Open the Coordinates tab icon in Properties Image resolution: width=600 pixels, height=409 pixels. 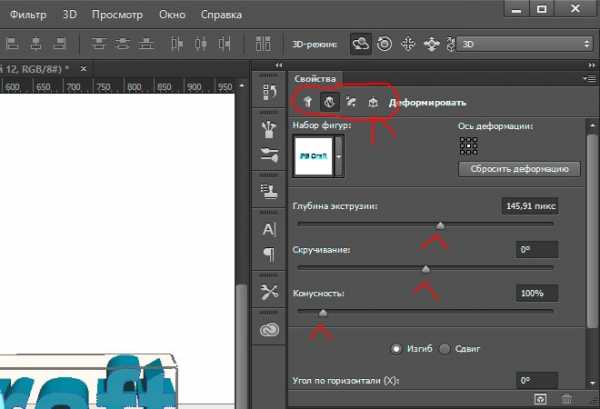372,102
